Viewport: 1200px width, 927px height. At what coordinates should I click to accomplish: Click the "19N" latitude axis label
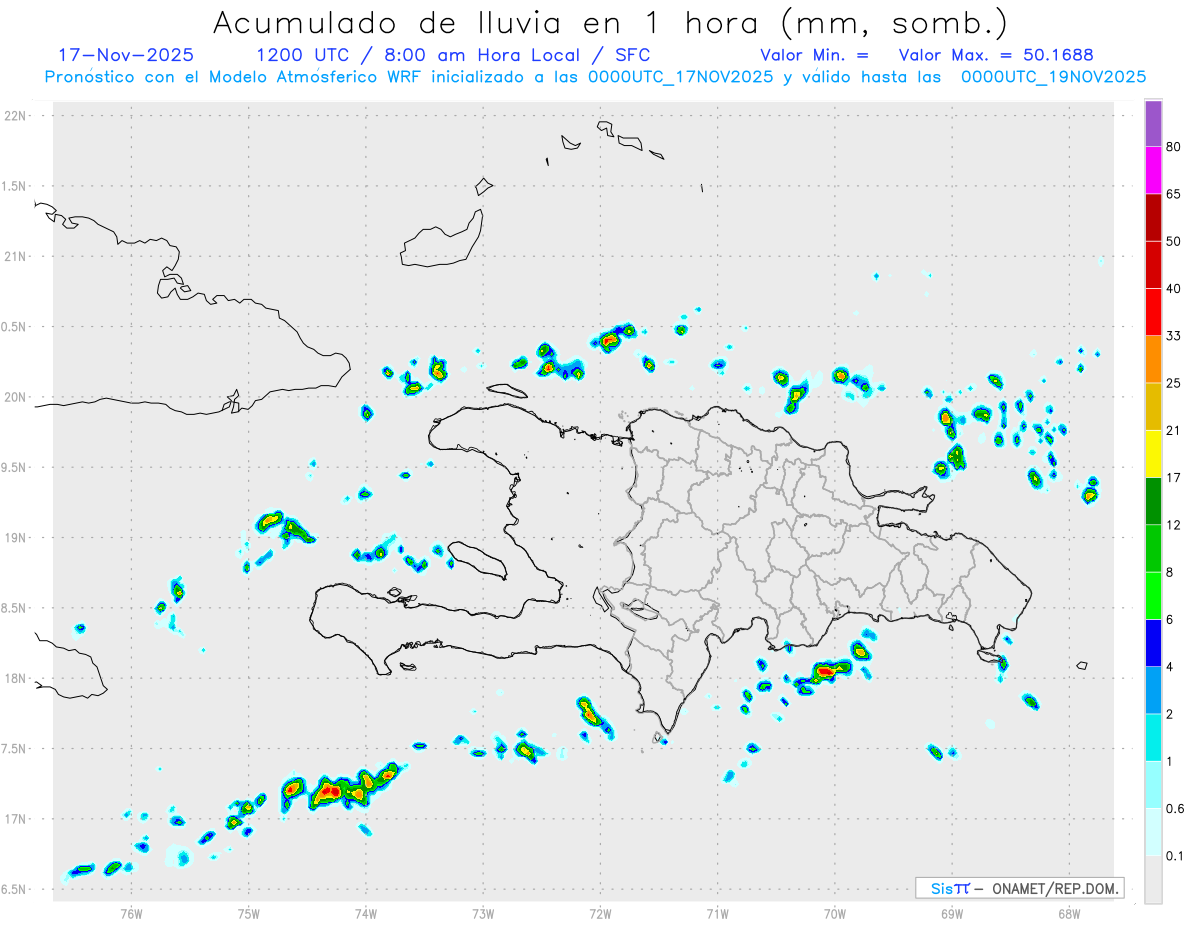coord(17,538)
